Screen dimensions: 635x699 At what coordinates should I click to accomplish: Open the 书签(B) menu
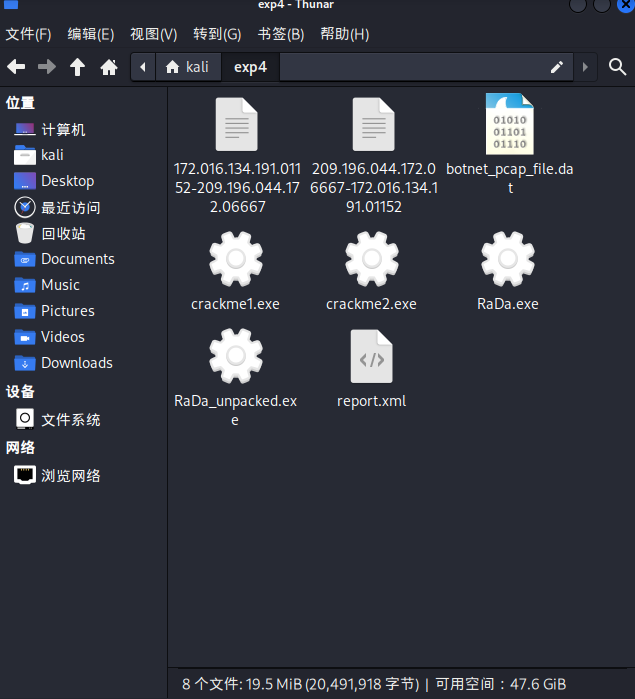281,34
